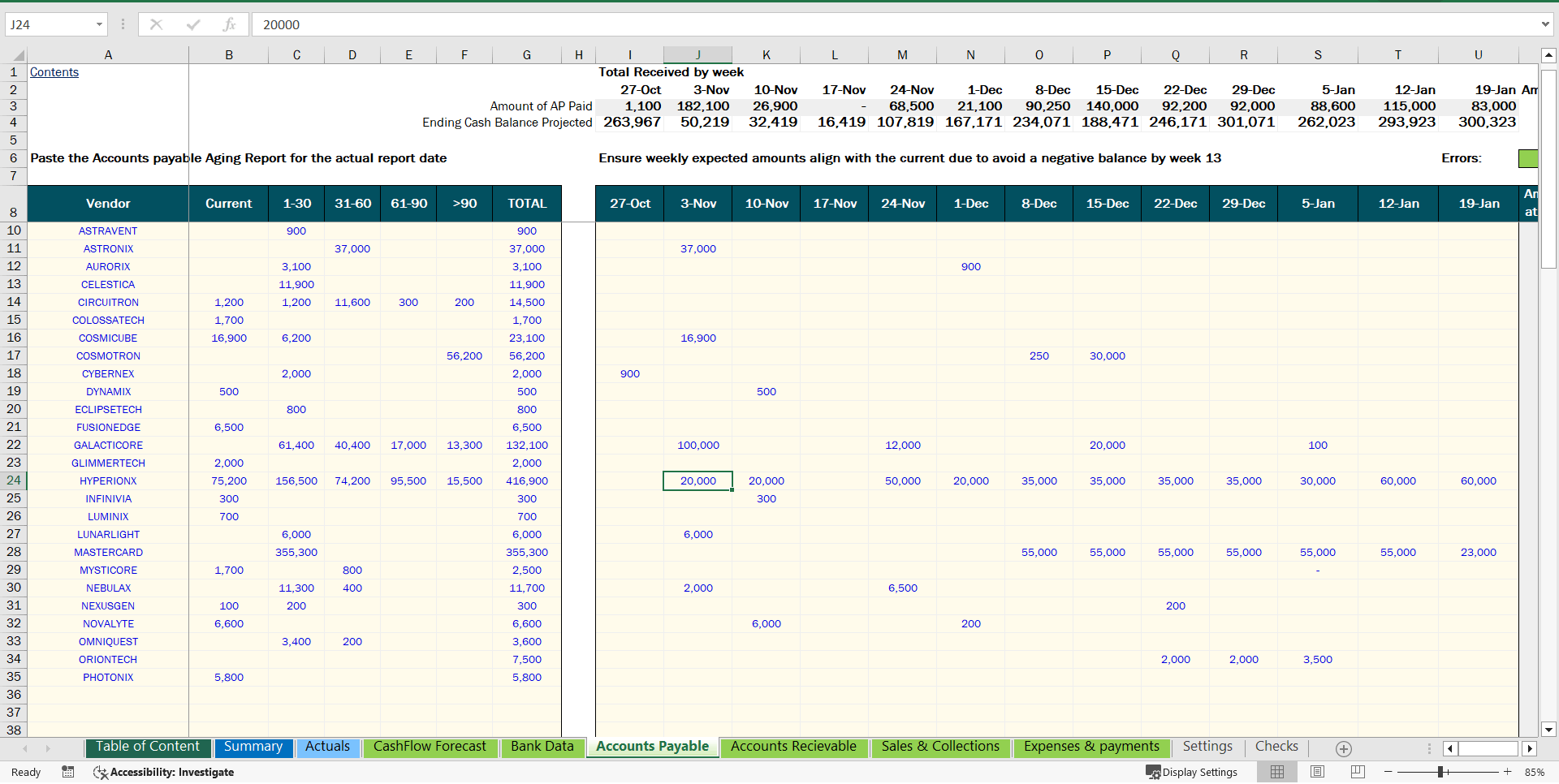Select the 23,000 cell under 19-Jan

[x=1479, y=553]
